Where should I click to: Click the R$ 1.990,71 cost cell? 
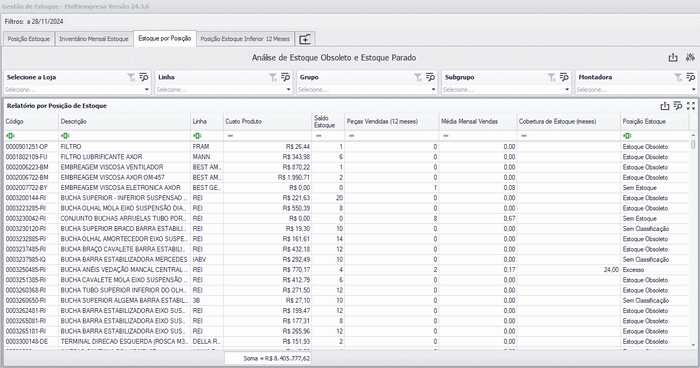pyautogui.click(x=267, y=177)
